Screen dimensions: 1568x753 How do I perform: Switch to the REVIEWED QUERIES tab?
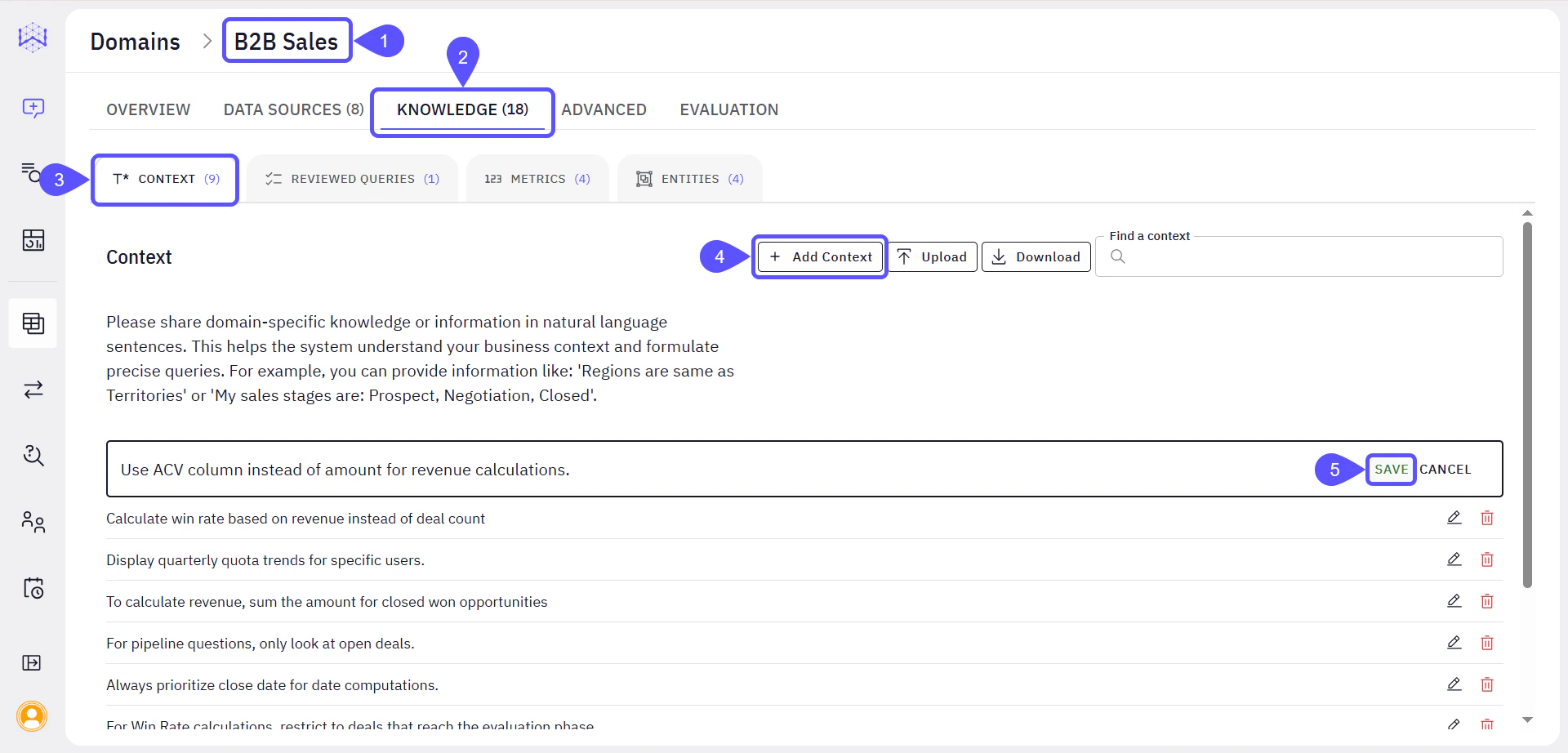click(x=353, y=178)
